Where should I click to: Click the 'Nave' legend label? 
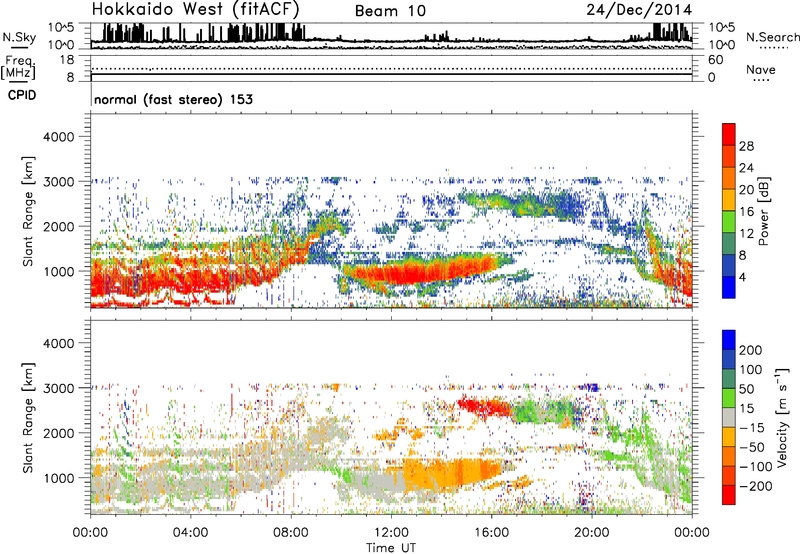click(761, 69)
